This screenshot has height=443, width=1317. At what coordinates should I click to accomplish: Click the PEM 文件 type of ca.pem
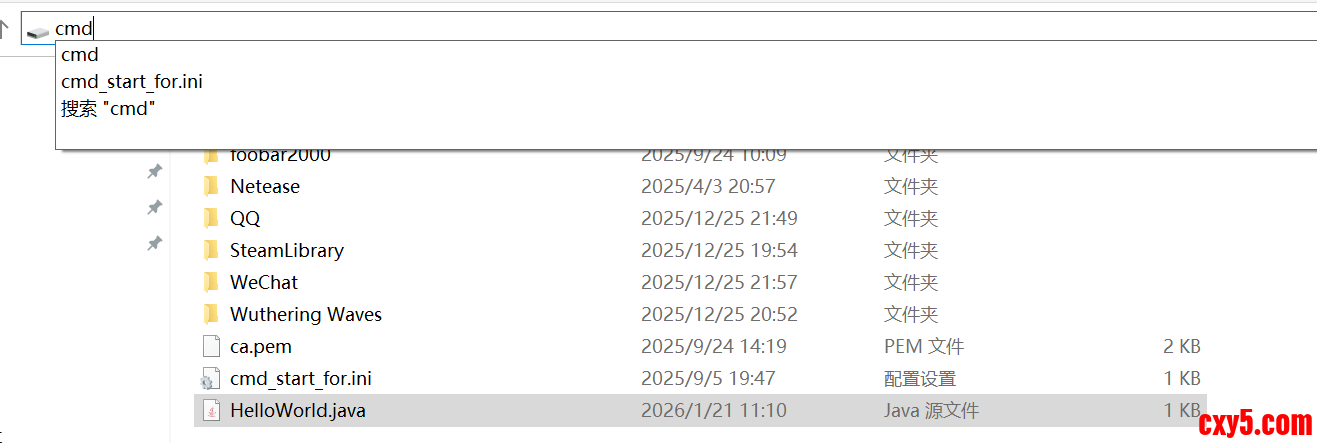pos(923,346)
